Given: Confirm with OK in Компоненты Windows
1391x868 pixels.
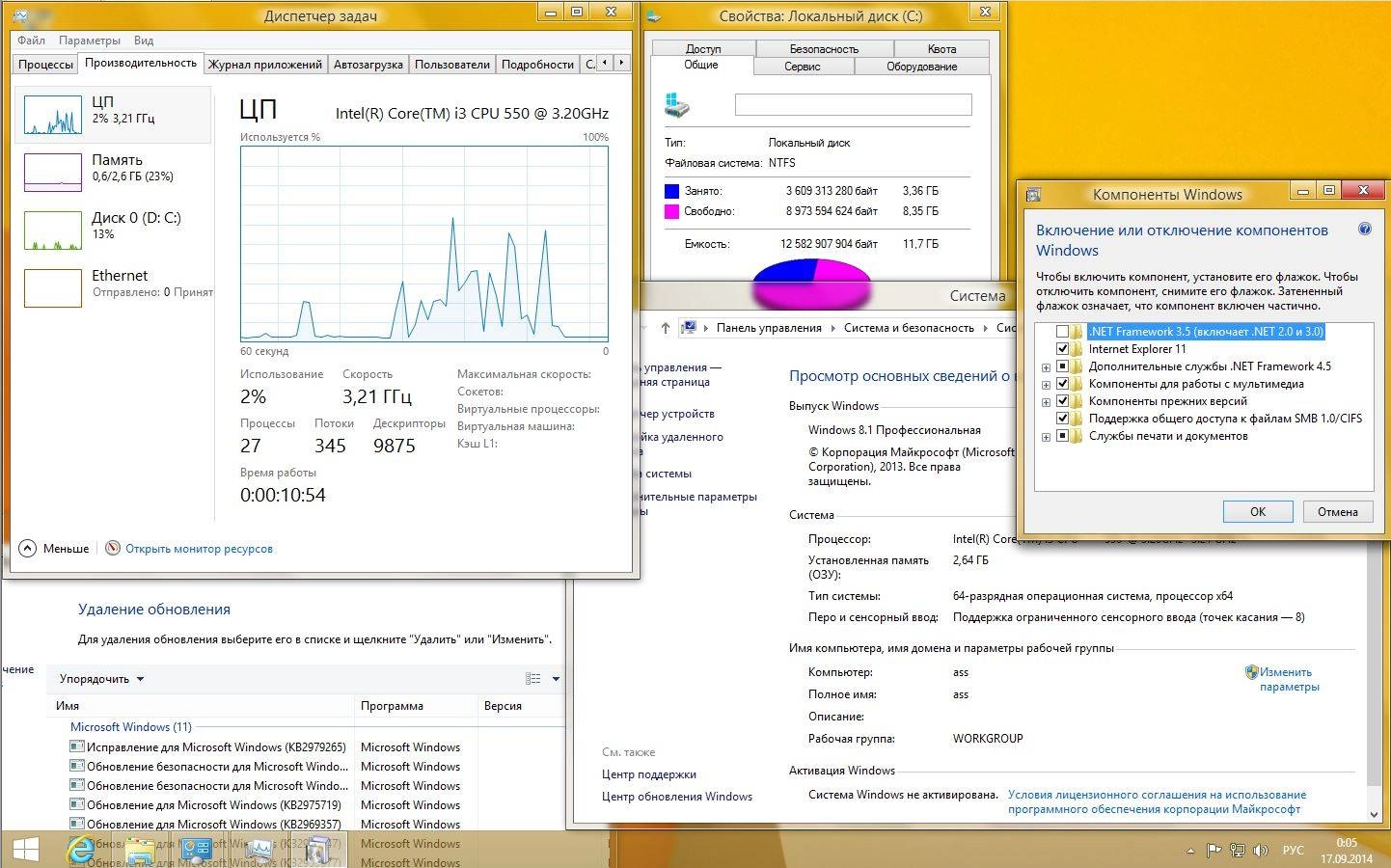Looking at the screenshot, I should [1258, 511].
